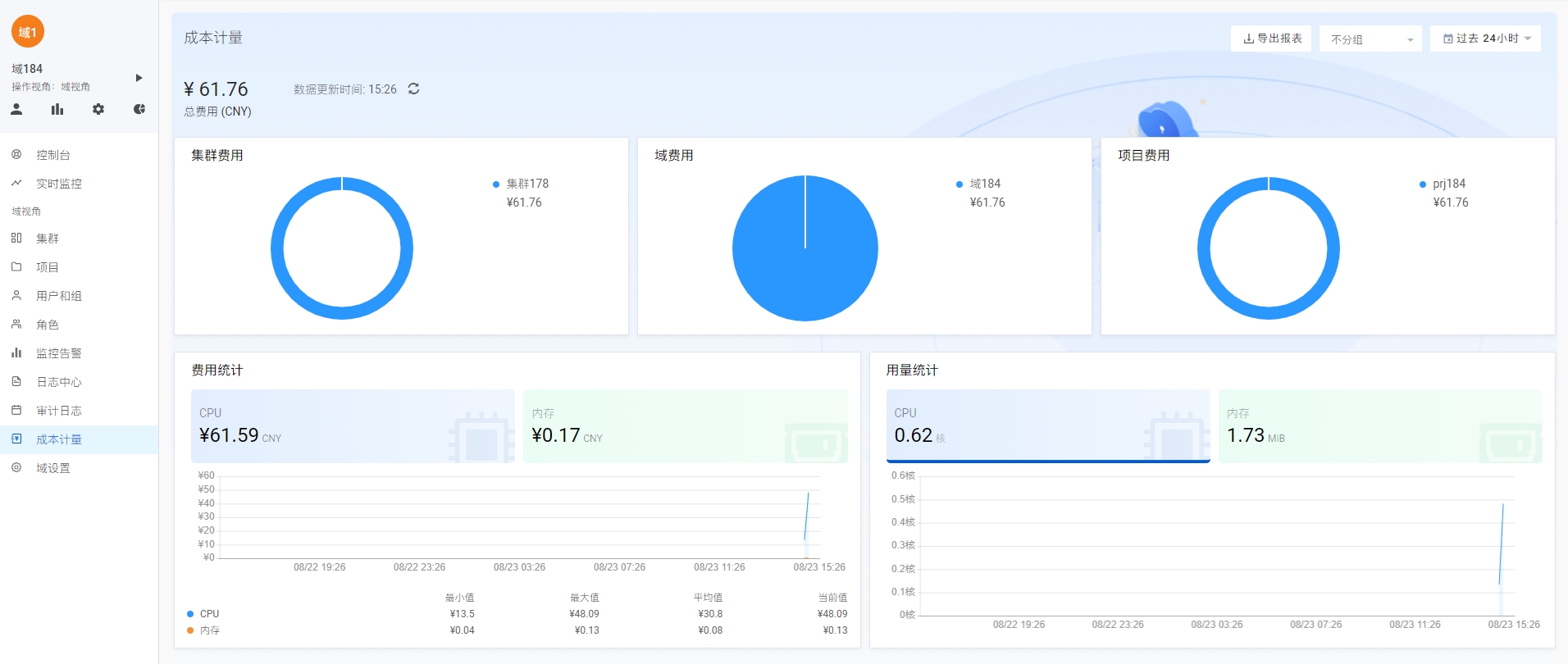Viewport: 1568px width, 664px height.
Task: Click the refresh icon beside data update time
Action: (413, 89)
